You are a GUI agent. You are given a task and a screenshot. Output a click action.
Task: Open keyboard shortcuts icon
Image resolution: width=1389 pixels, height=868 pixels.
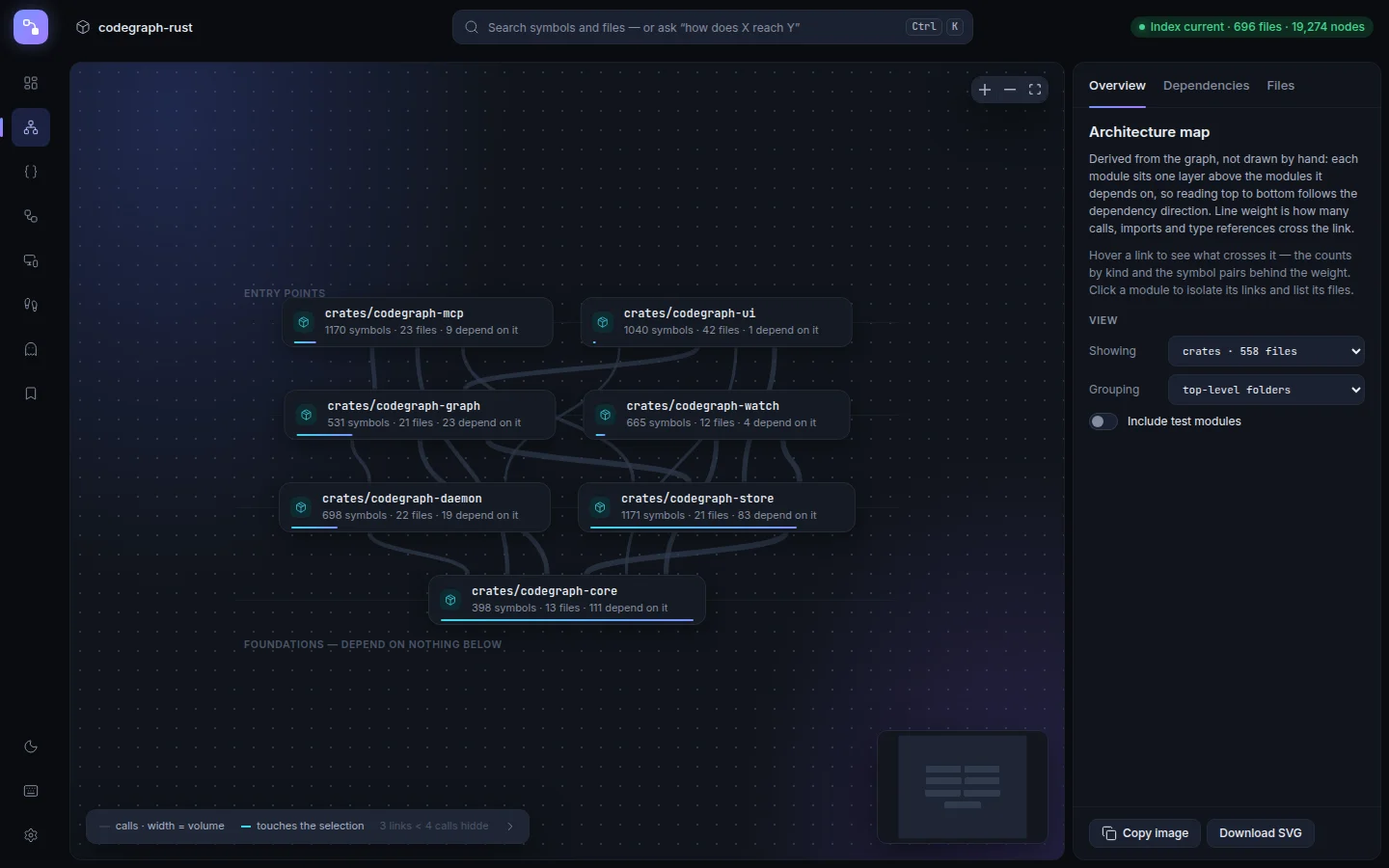(31, 791)
